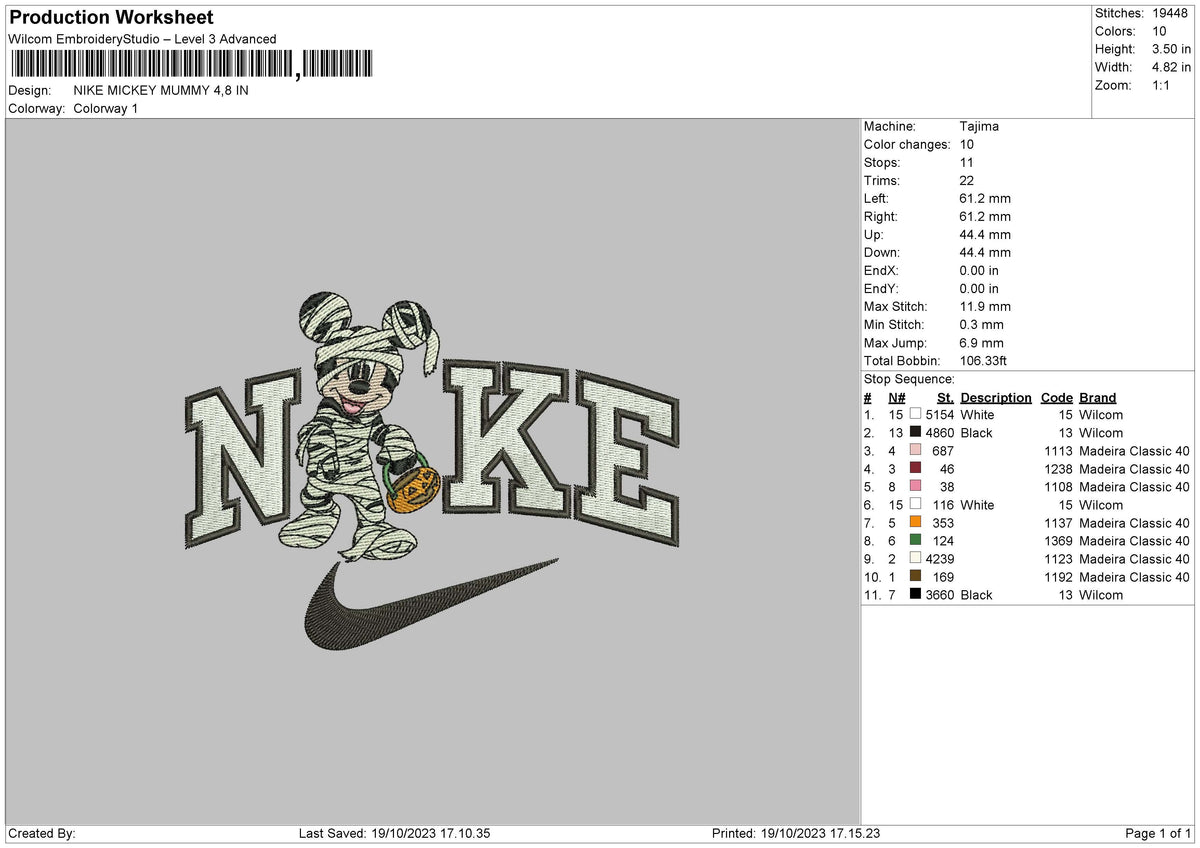Click the Width value '4.82 in'
The height and width of the screenshot is (848, 1200).
[1173, 67]
